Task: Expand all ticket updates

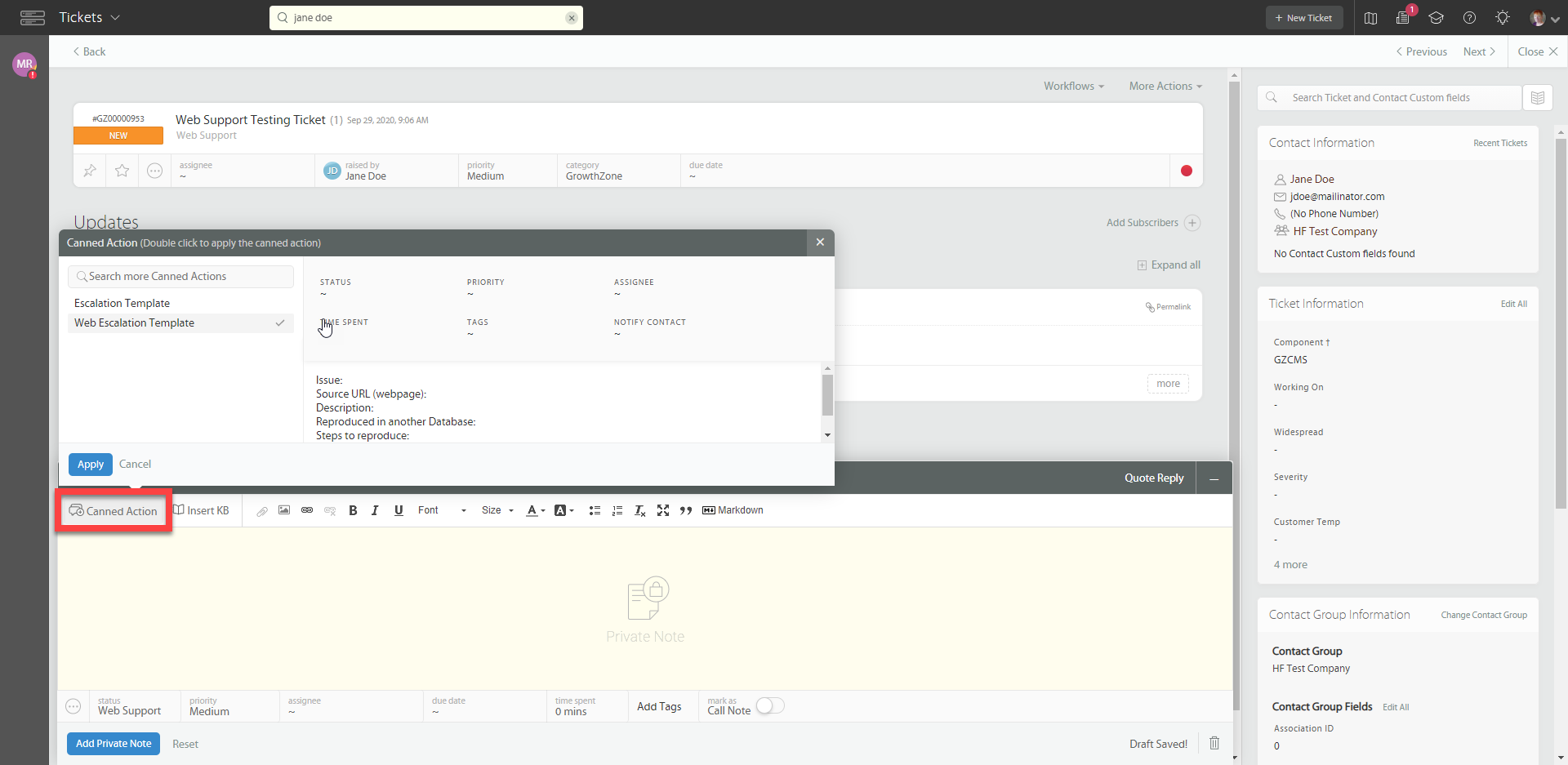Action: (x=1169, y=265)
